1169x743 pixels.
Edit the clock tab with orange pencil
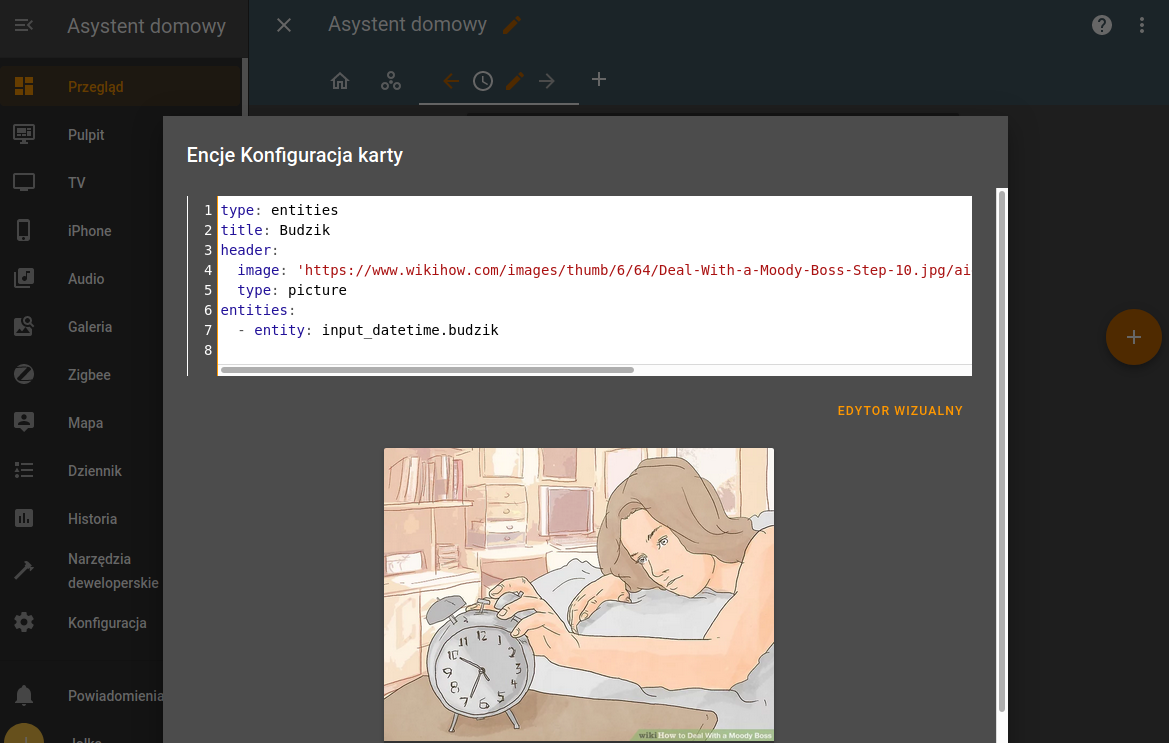pyautogui.click(x=515, y=80)
